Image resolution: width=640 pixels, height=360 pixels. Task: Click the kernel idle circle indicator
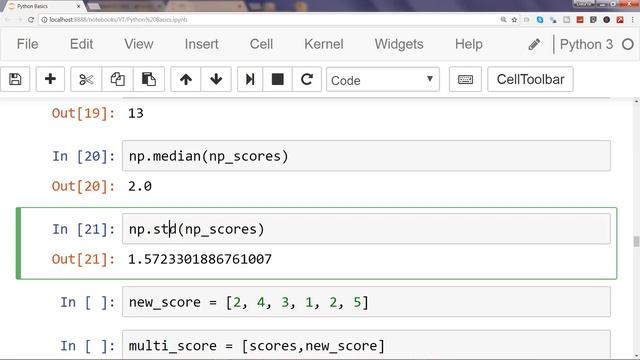pyautogui.click(x=628, y=44)
